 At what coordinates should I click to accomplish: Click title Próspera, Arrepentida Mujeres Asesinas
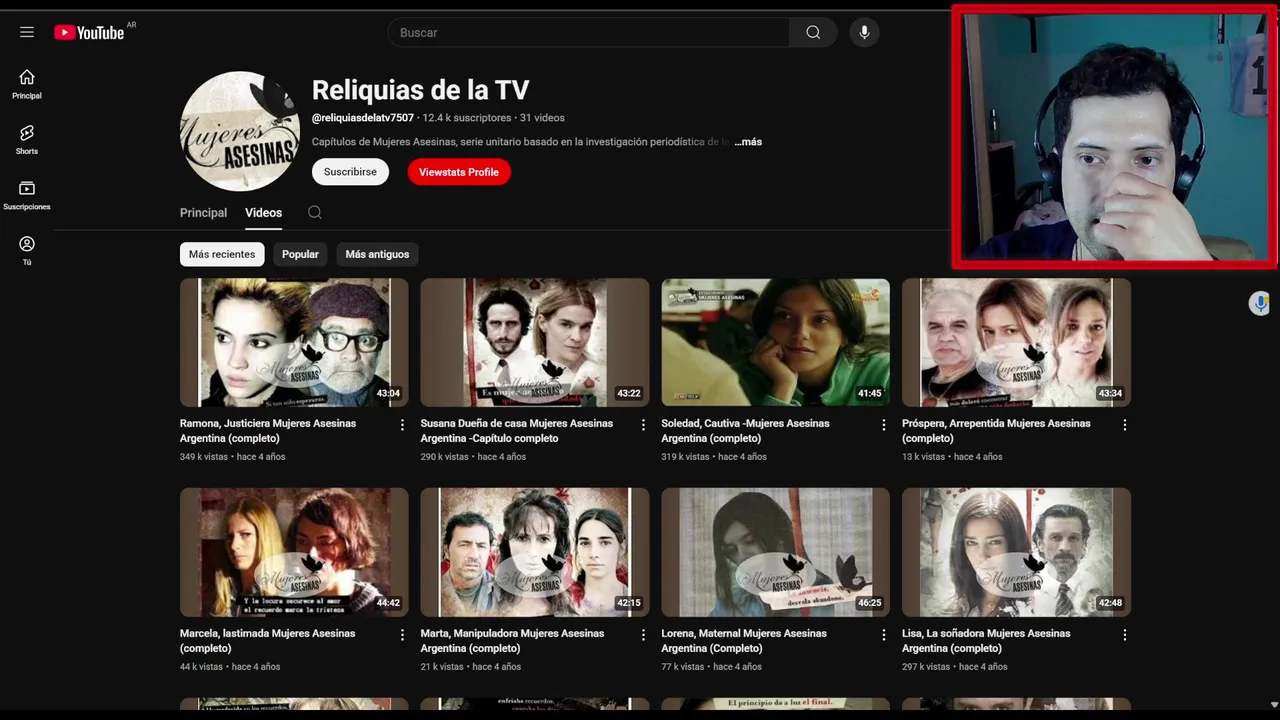pyautogui.click(x=996, y=431)
